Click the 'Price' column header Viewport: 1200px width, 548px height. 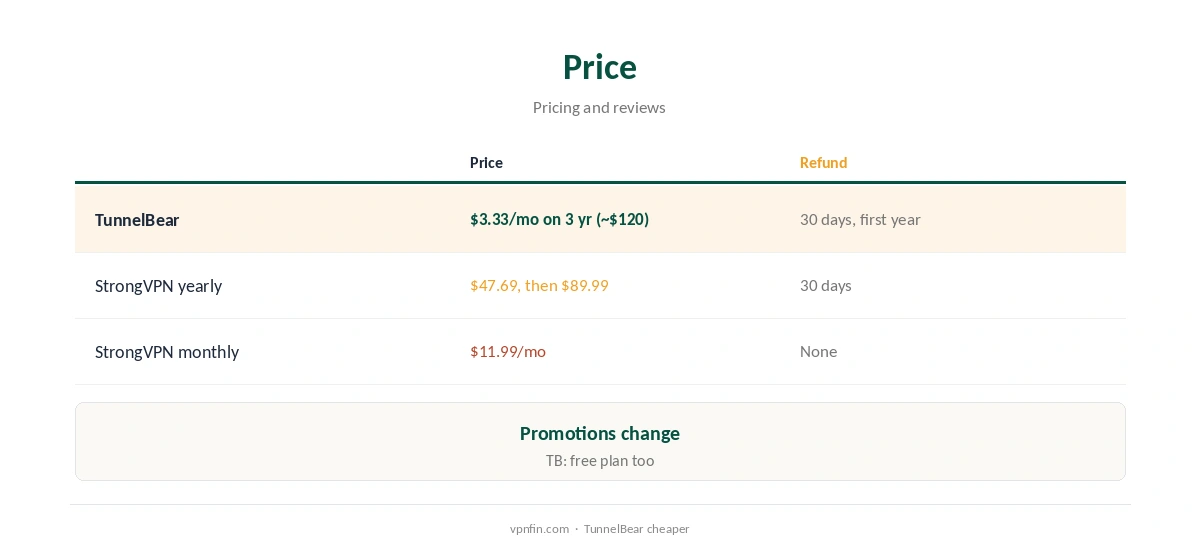pyautogui.click(x=486, y=162)
